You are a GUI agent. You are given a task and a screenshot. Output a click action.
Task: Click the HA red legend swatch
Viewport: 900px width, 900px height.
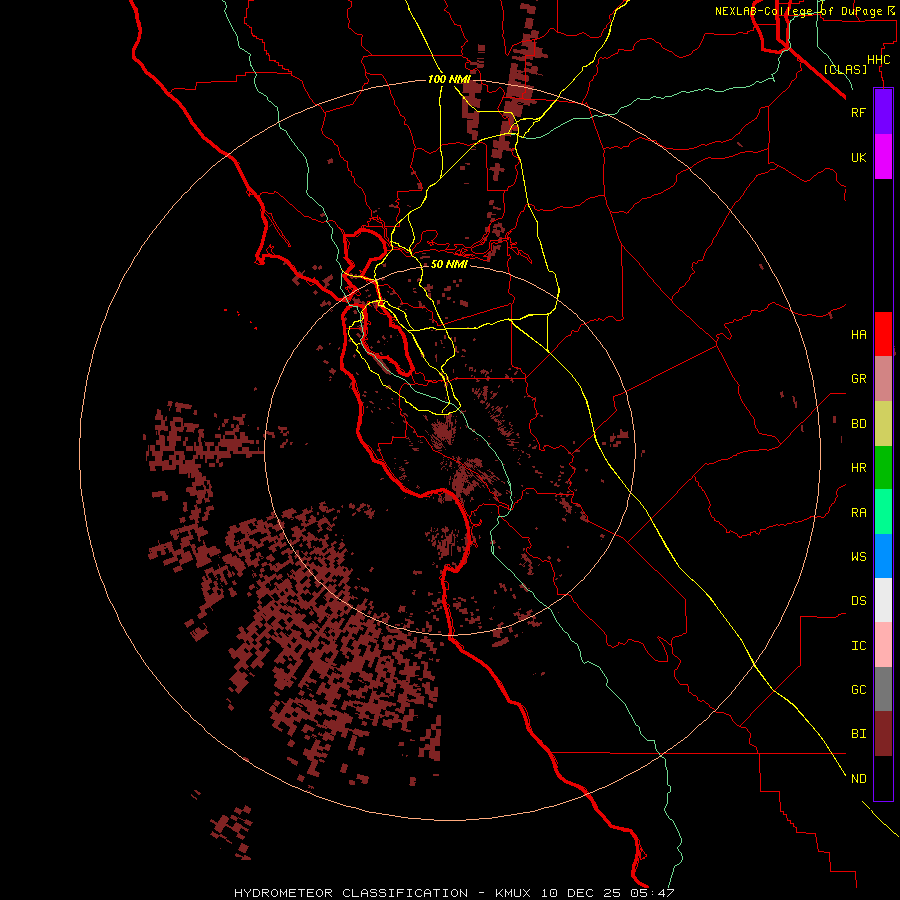pos(883,334)
